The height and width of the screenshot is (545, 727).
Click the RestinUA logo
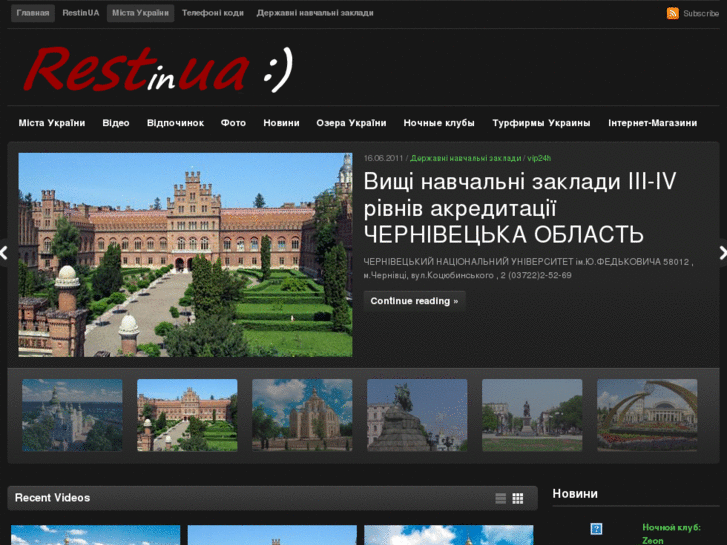tap(158, 70)
